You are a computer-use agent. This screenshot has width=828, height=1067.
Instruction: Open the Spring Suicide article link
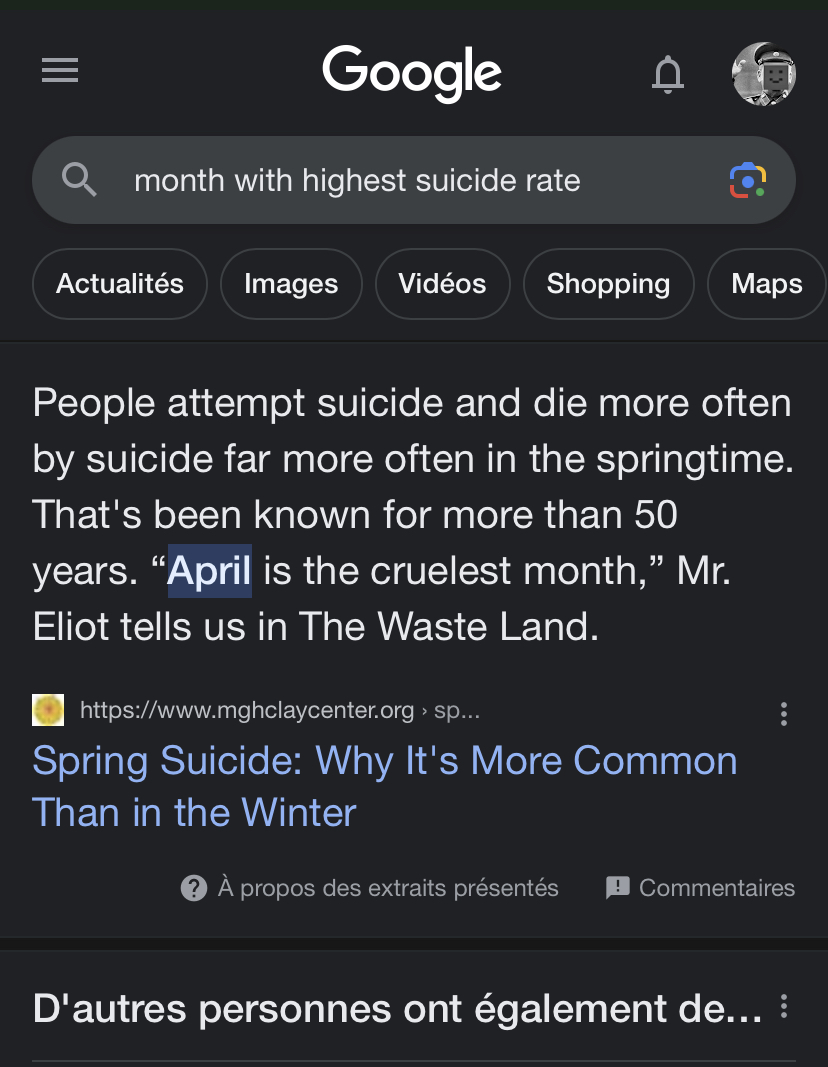384,786
